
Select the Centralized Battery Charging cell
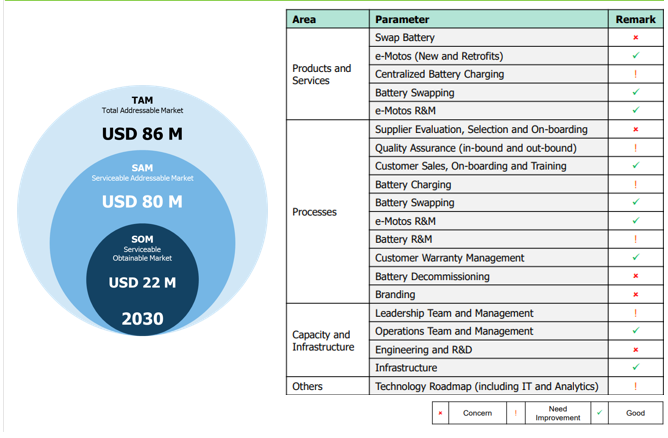(x=489, y=74)
